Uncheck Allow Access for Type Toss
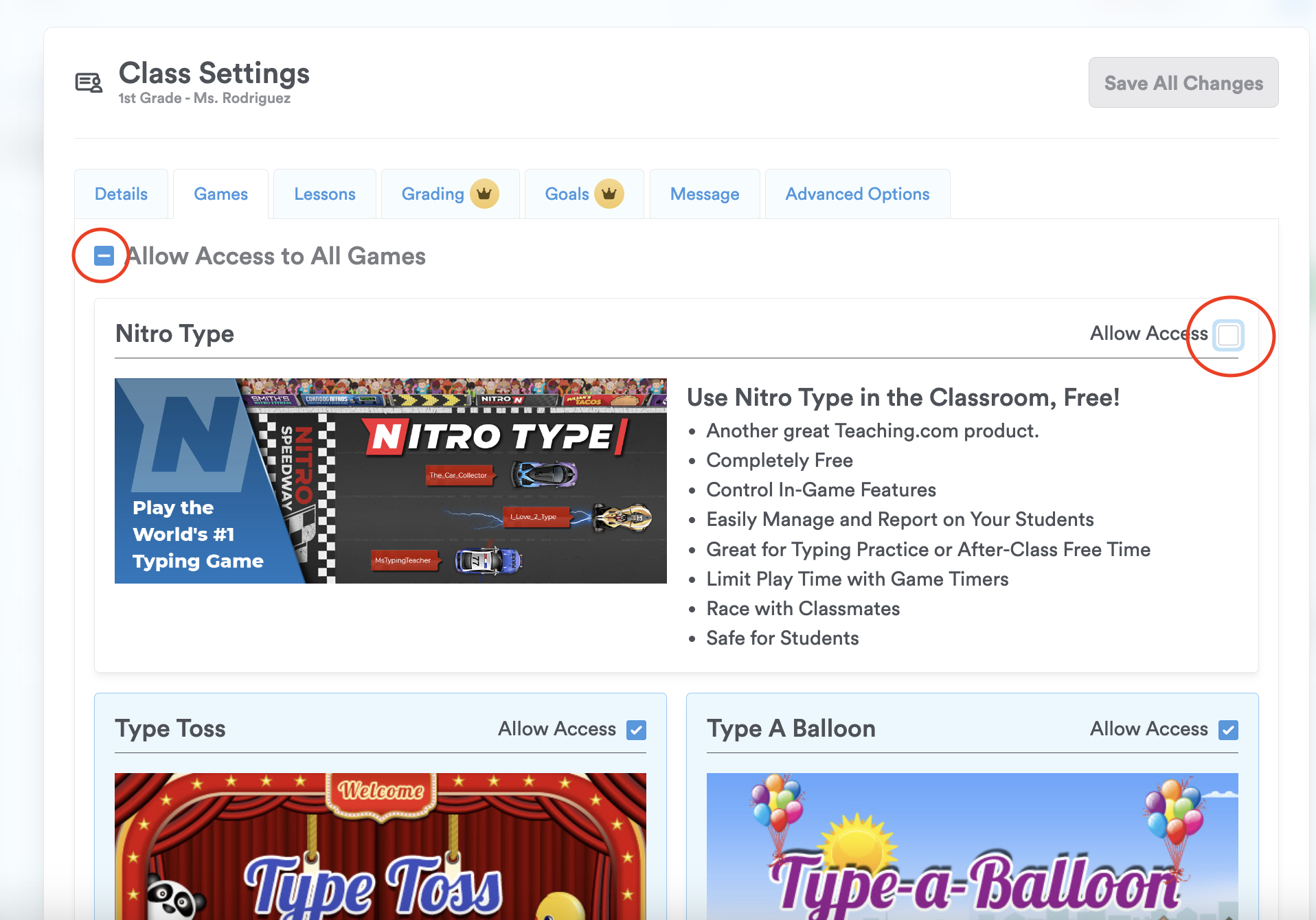Screen dimensions: 1316x920 click(x=637, y=730)
